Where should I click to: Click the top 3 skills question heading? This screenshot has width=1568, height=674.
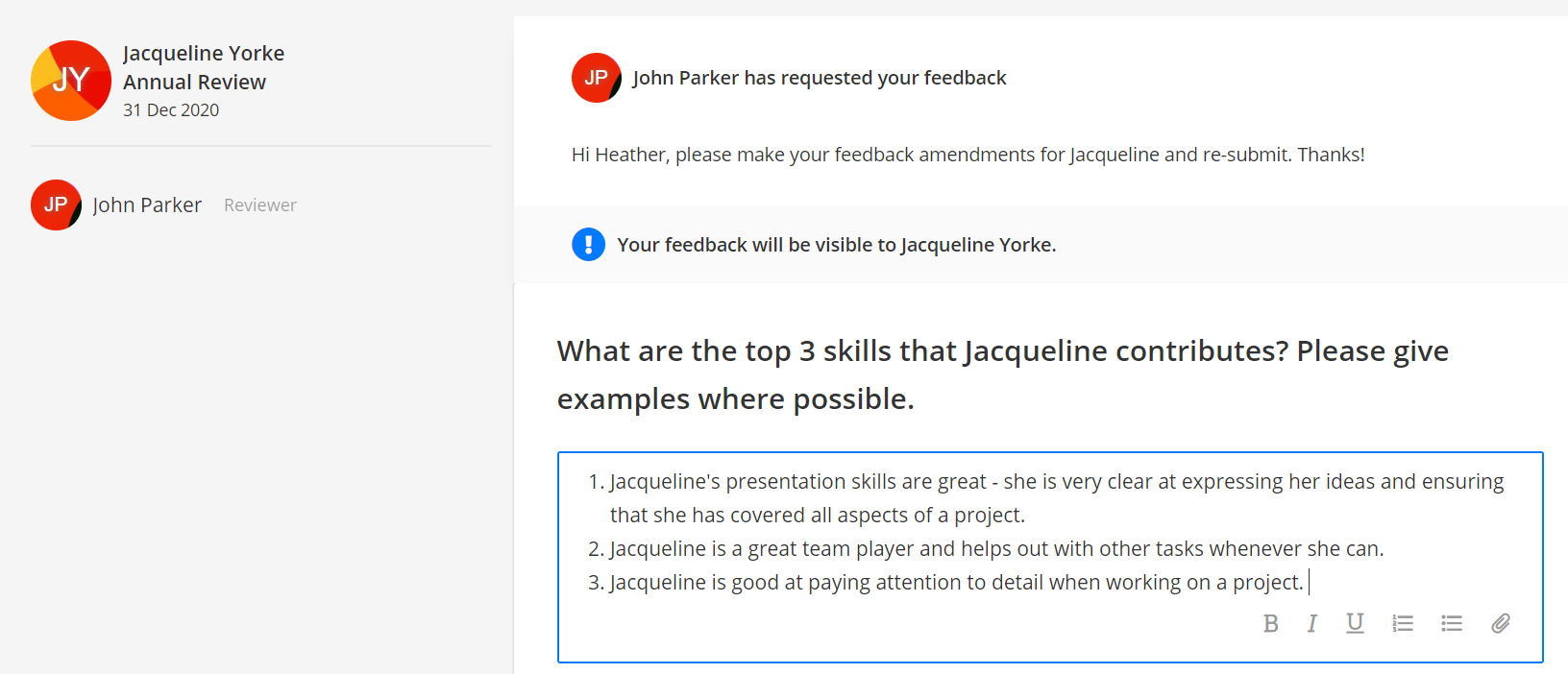click(x=1003, y=374)
